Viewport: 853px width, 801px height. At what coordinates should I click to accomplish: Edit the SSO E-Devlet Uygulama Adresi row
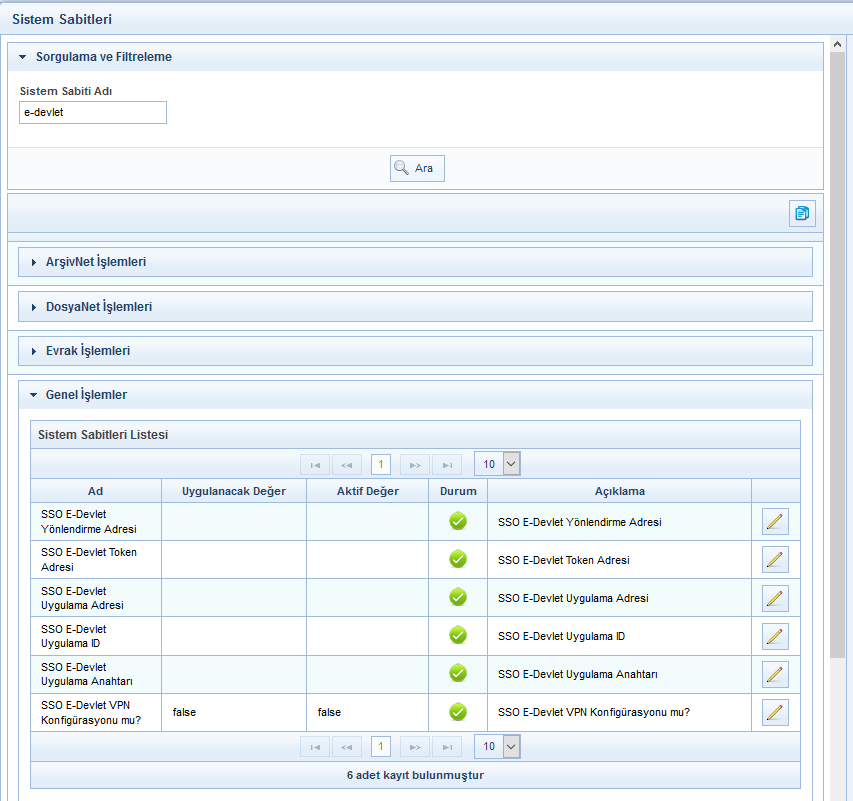[x=775, y=598]
